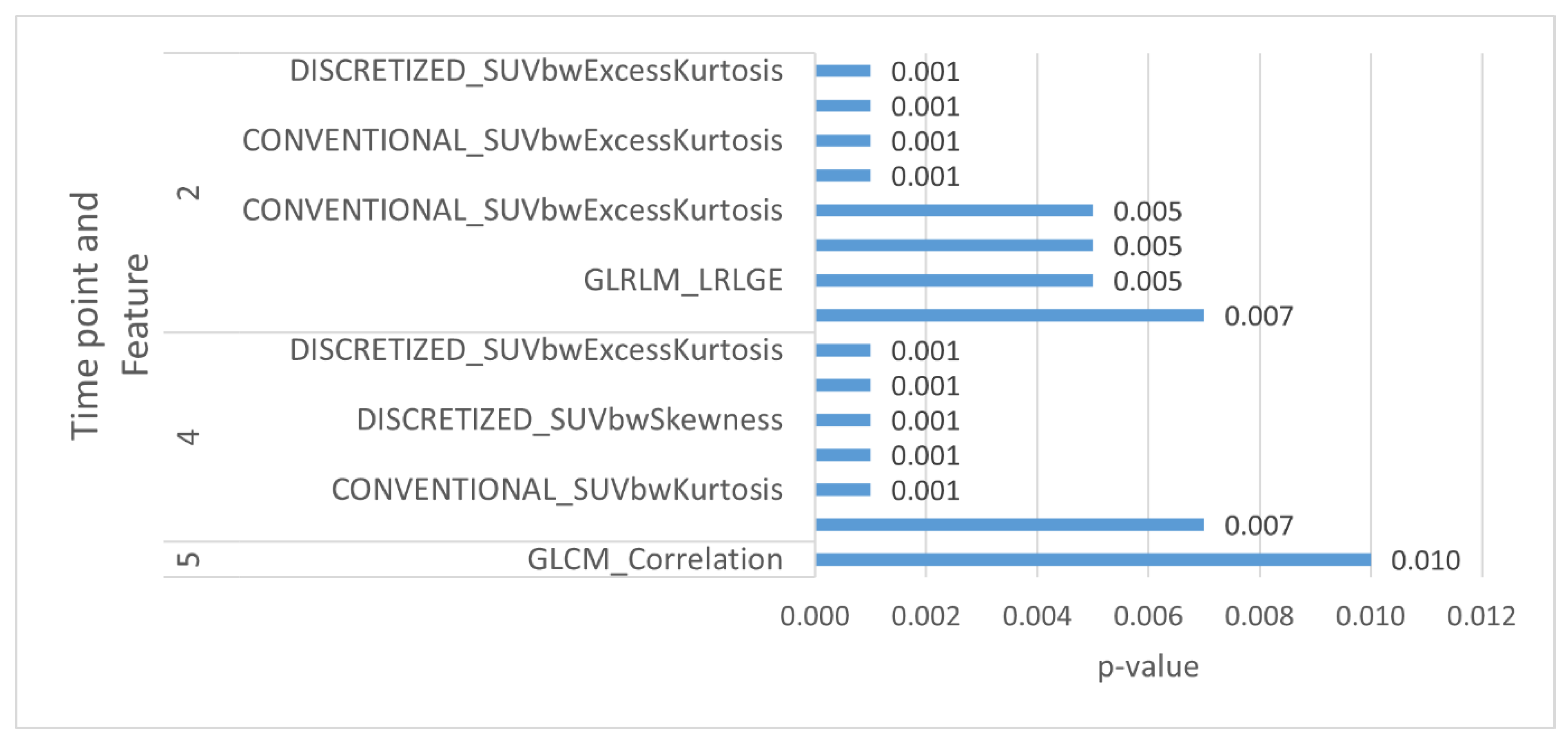Click the 0.006 axis tick label

click(x=1148, y=617)
